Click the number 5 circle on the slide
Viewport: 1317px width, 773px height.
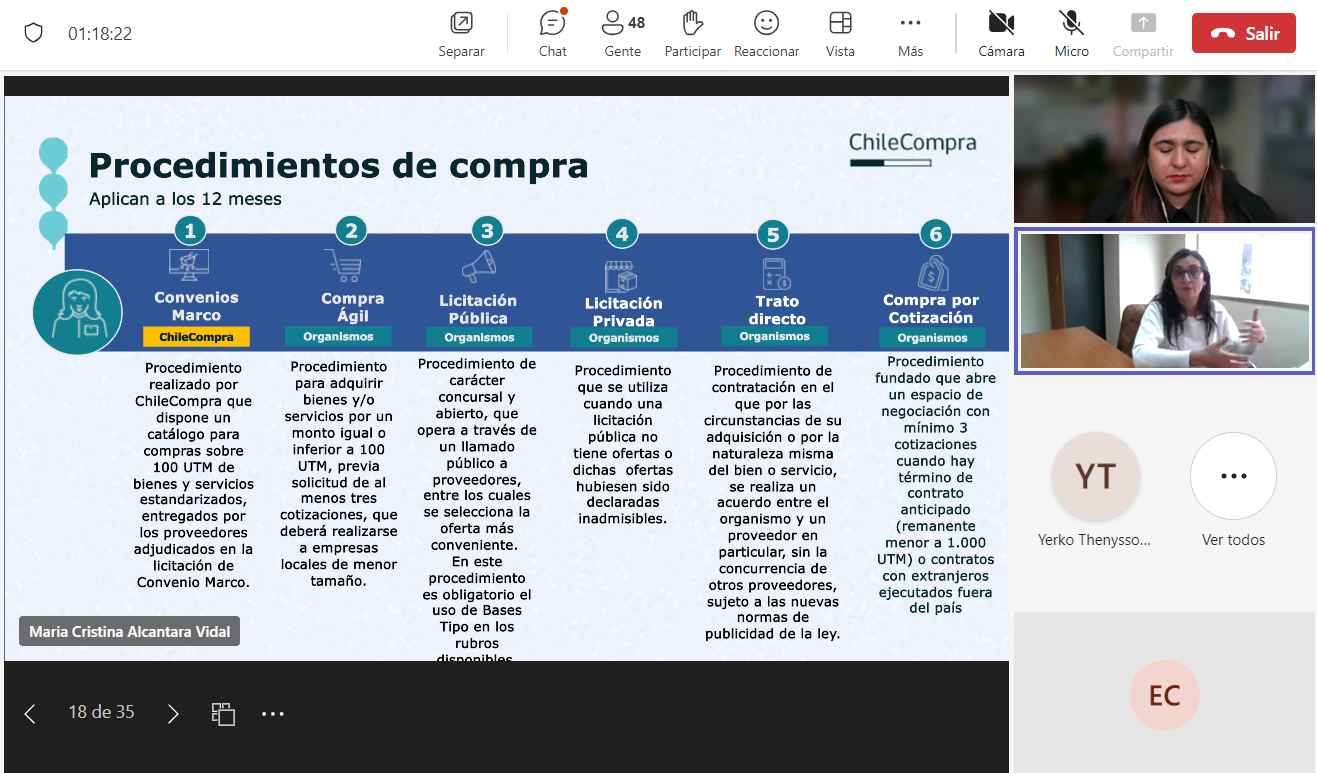(773, 235)
